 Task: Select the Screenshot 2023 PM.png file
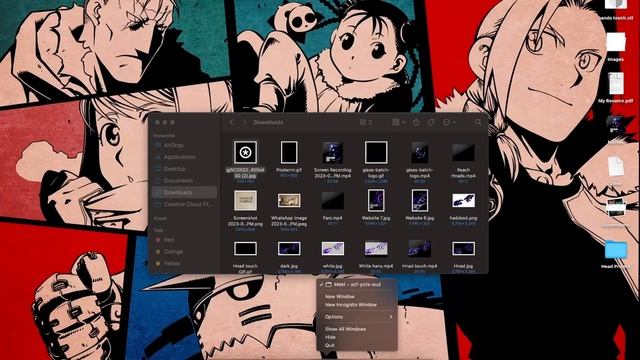point(245,200)
